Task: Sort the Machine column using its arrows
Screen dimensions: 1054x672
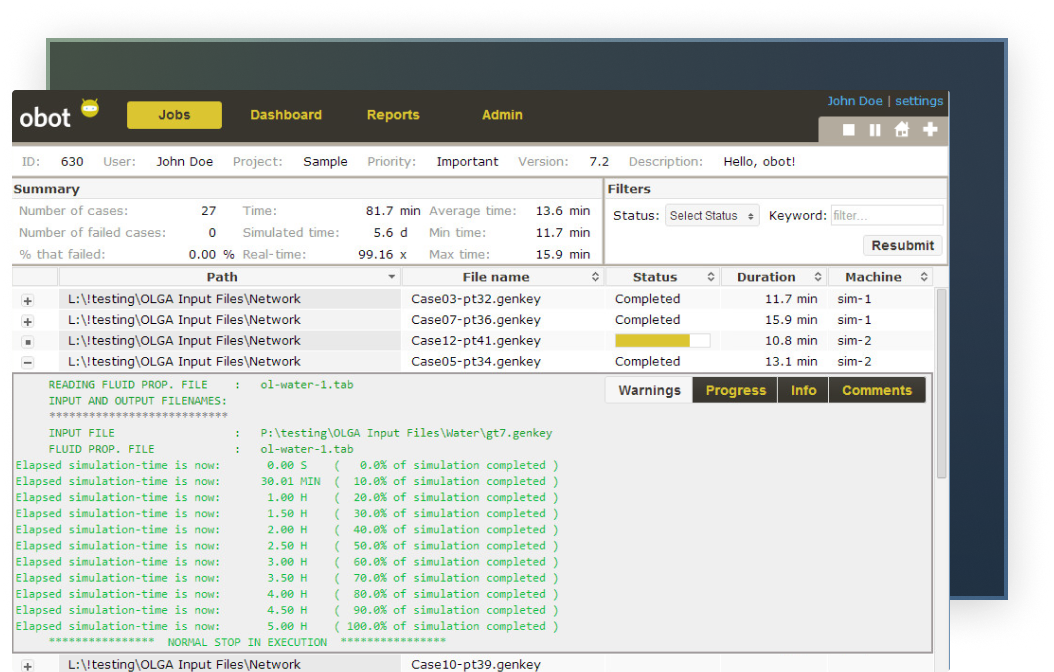Action: tap(924, 278)
